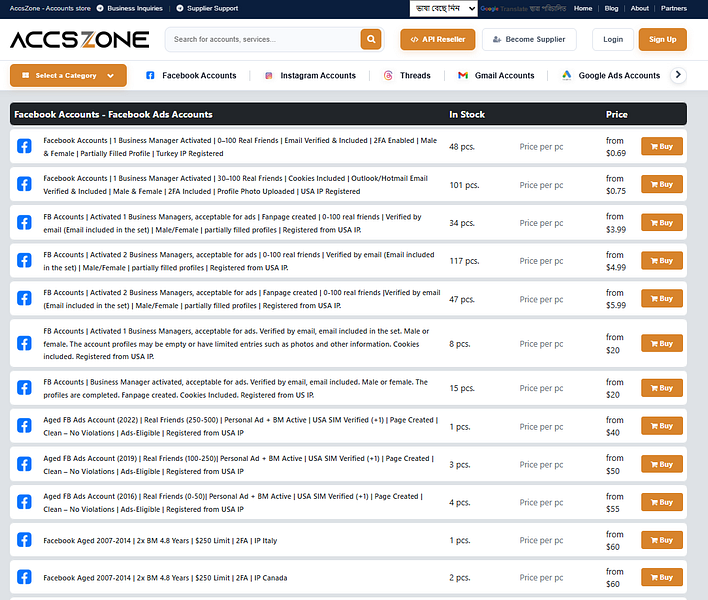This screenshot has height=600, width=708.
Task: Open listing 'Facebook Aged 2007-2014 ... IP Canada'
Action: coord(165,577)
